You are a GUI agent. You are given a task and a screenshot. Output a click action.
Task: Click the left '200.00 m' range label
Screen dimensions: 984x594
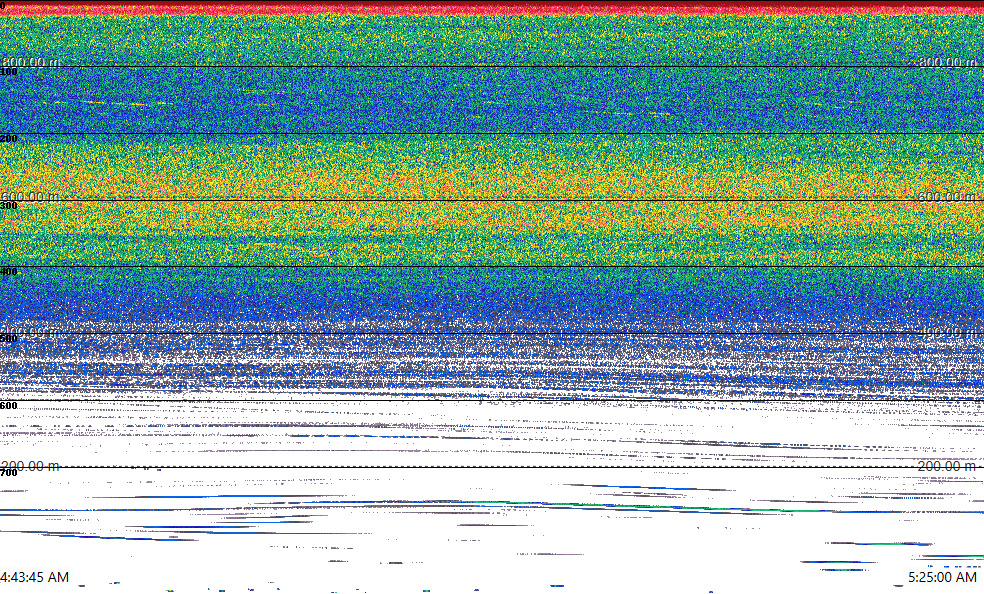31,466
